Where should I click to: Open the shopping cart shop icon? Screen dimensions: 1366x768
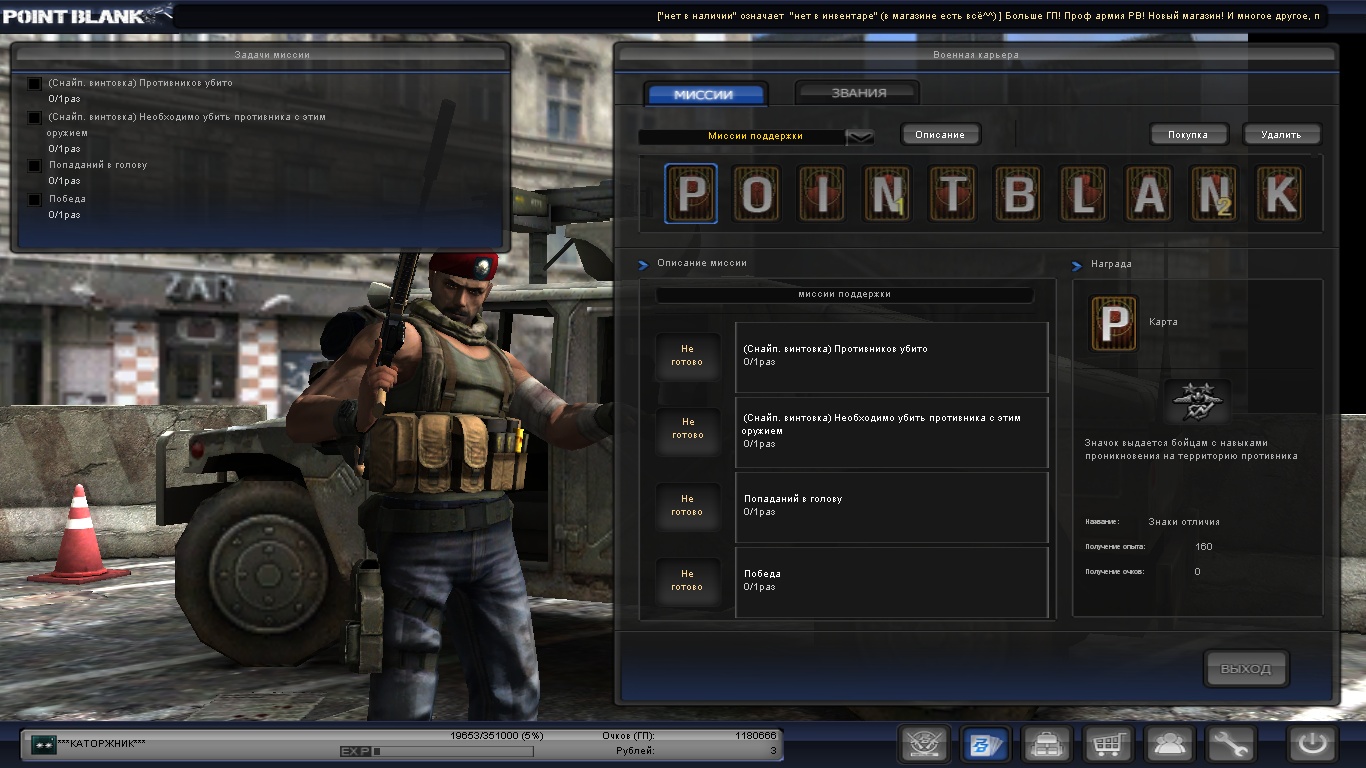click(1108, 744)
